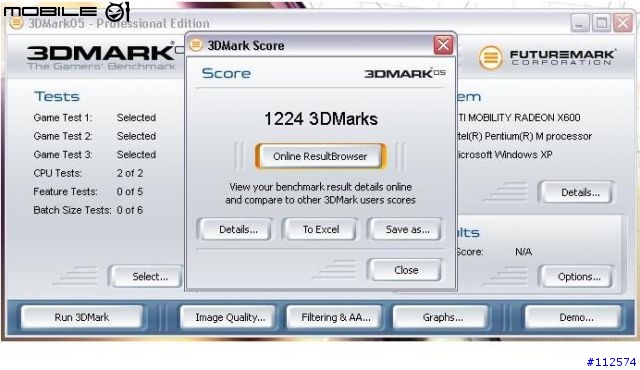
Task: Click the "Tests" section heading
Action: click(57, 96)
